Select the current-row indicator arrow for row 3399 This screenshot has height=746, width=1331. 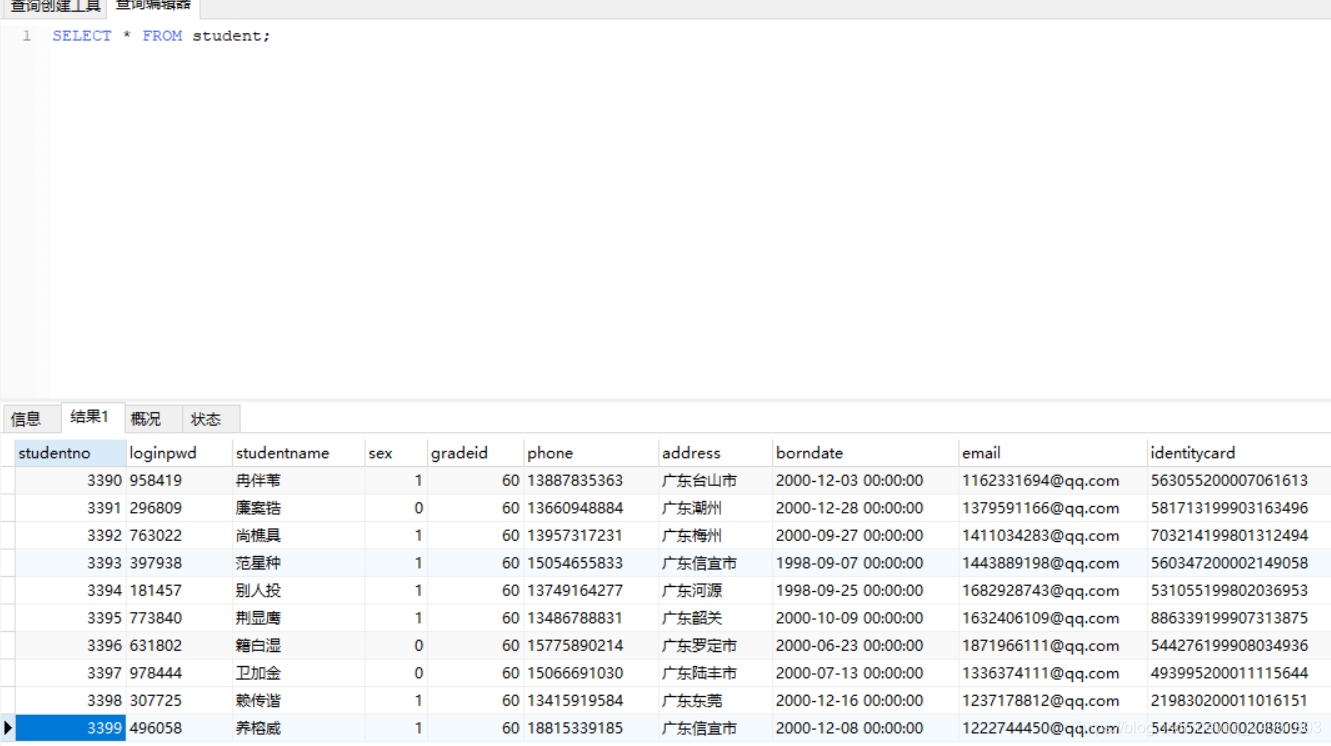tap(7, 728)
